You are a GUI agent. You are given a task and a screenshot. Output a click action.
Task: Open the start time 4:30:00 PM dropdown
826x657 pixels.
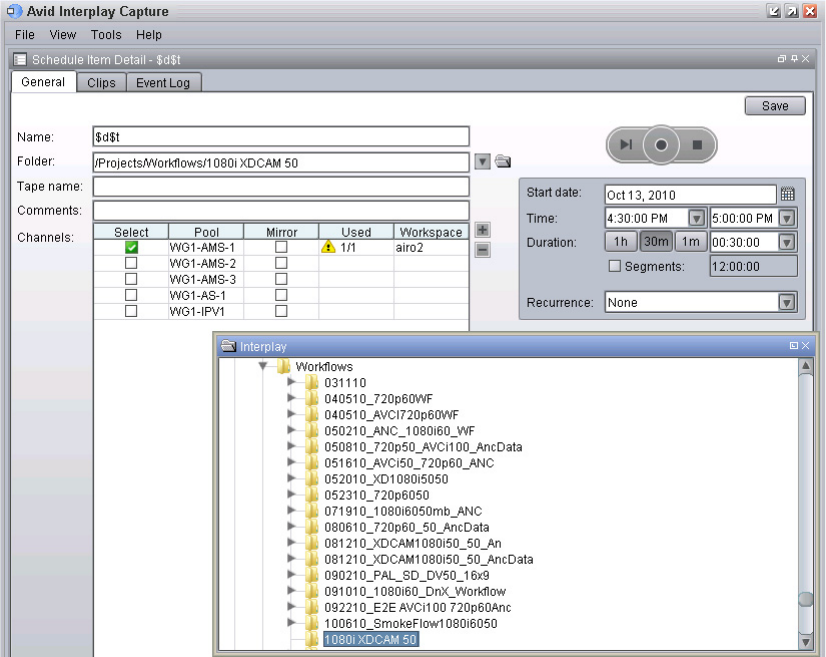[x=696, y=218]
